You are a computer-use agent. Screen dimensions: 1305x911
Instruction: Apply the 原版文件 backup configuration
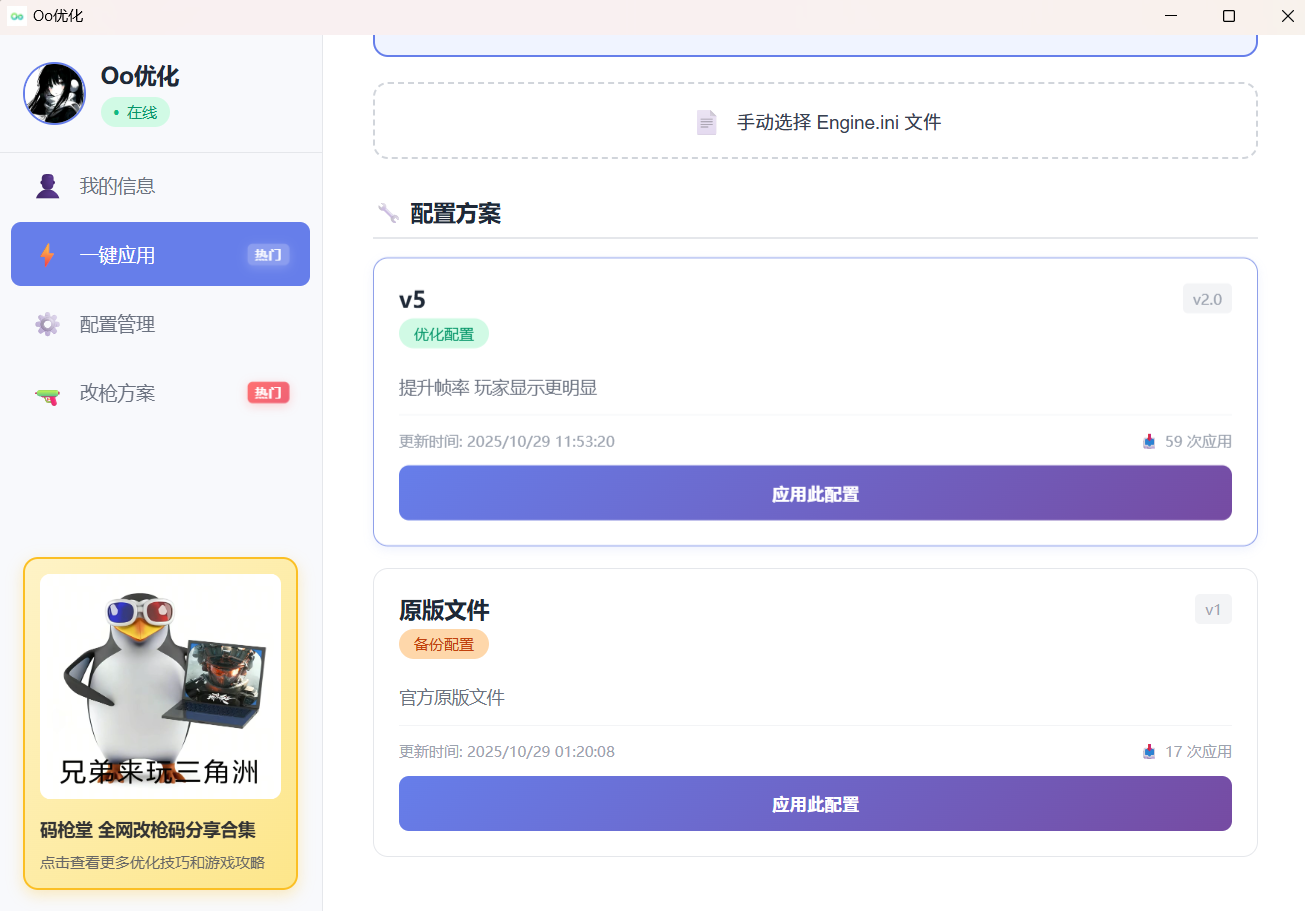point(814,803)
